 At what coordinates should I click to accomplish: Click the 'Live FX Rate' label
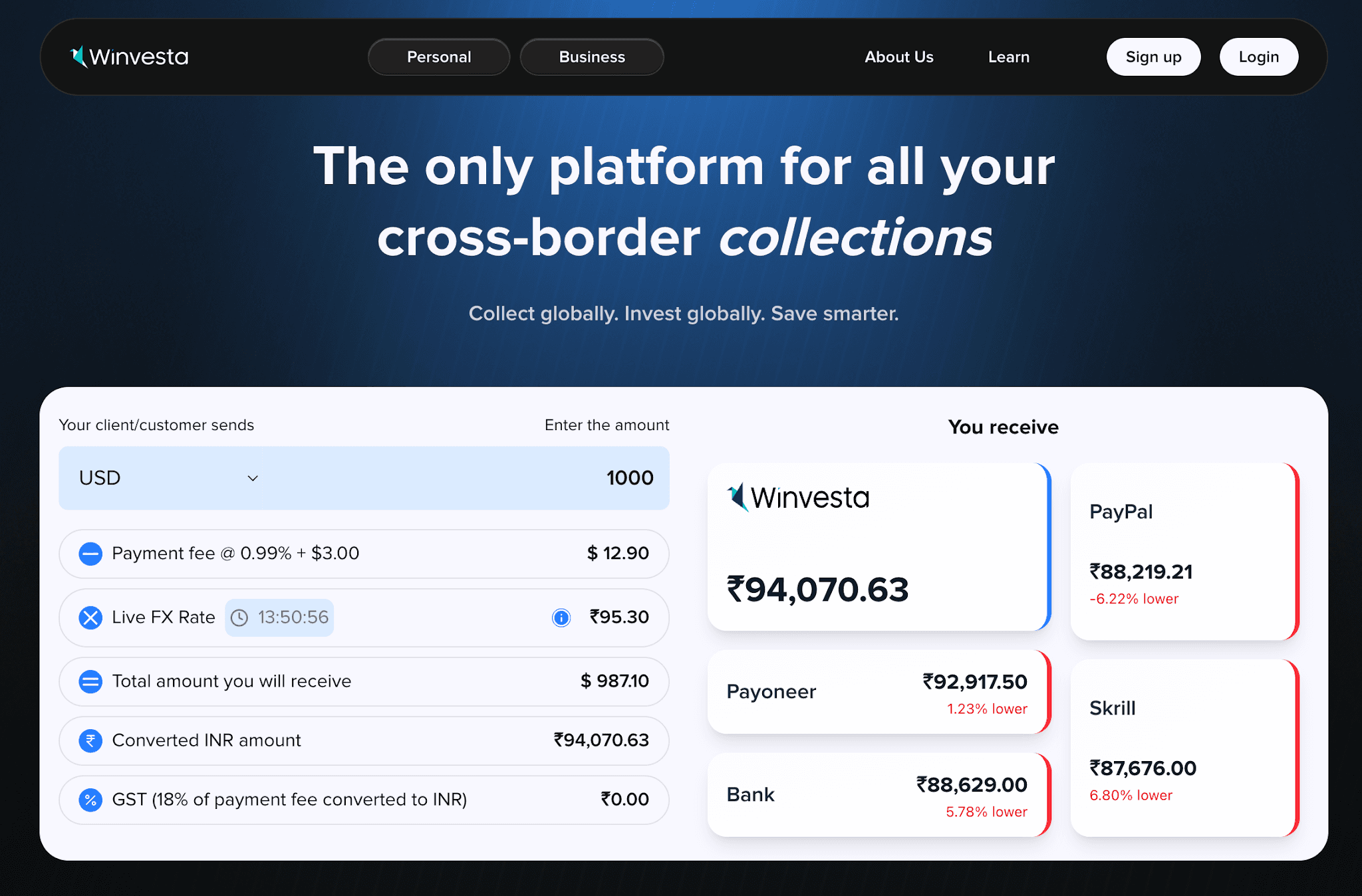coord(164,617)
